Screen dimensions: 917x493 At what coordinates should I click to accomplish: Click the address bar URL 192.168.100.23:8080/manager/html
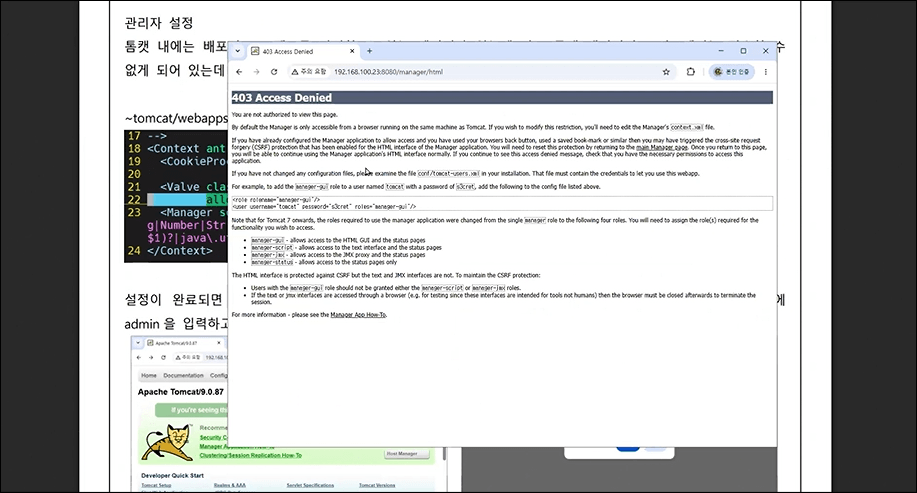pos(388,72)
